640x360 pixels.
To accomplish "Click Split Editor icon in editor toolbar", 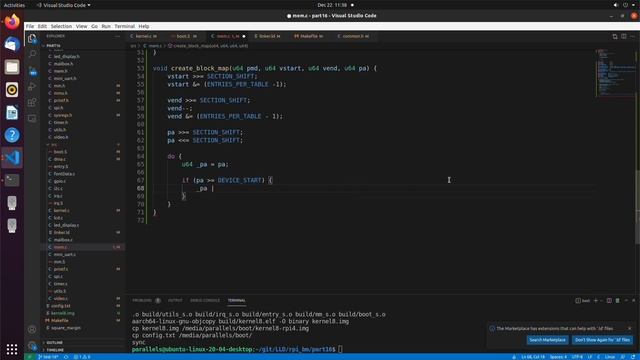I will (624, 36).
